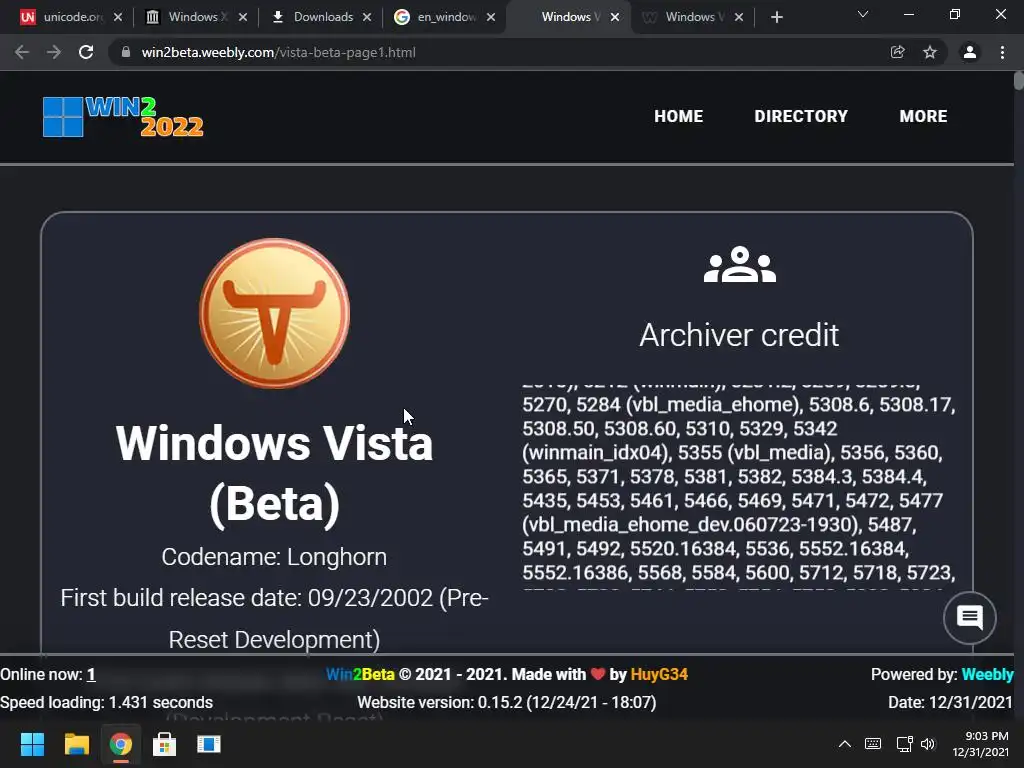The image size is (1024, 768).
Task: Bookmark this page with the star icon
Action: (930, 52)
